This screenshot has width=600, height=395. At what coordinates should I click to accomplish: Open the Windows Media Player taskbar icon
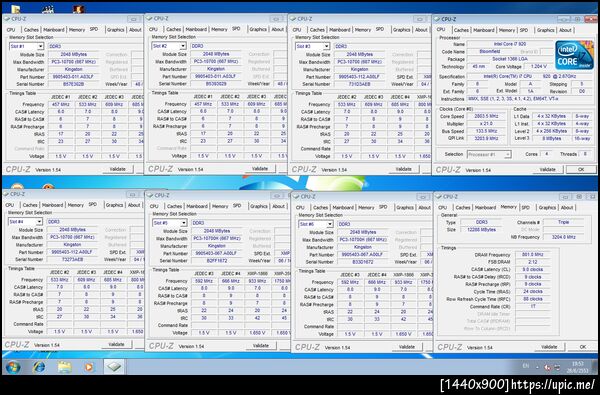[x=89, y=367]
